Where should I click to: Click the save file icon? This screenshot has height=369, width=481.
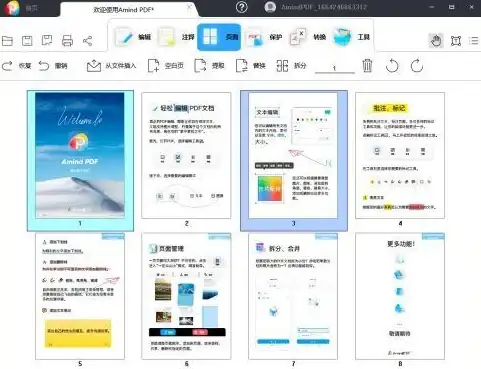[x=27, y=41]
